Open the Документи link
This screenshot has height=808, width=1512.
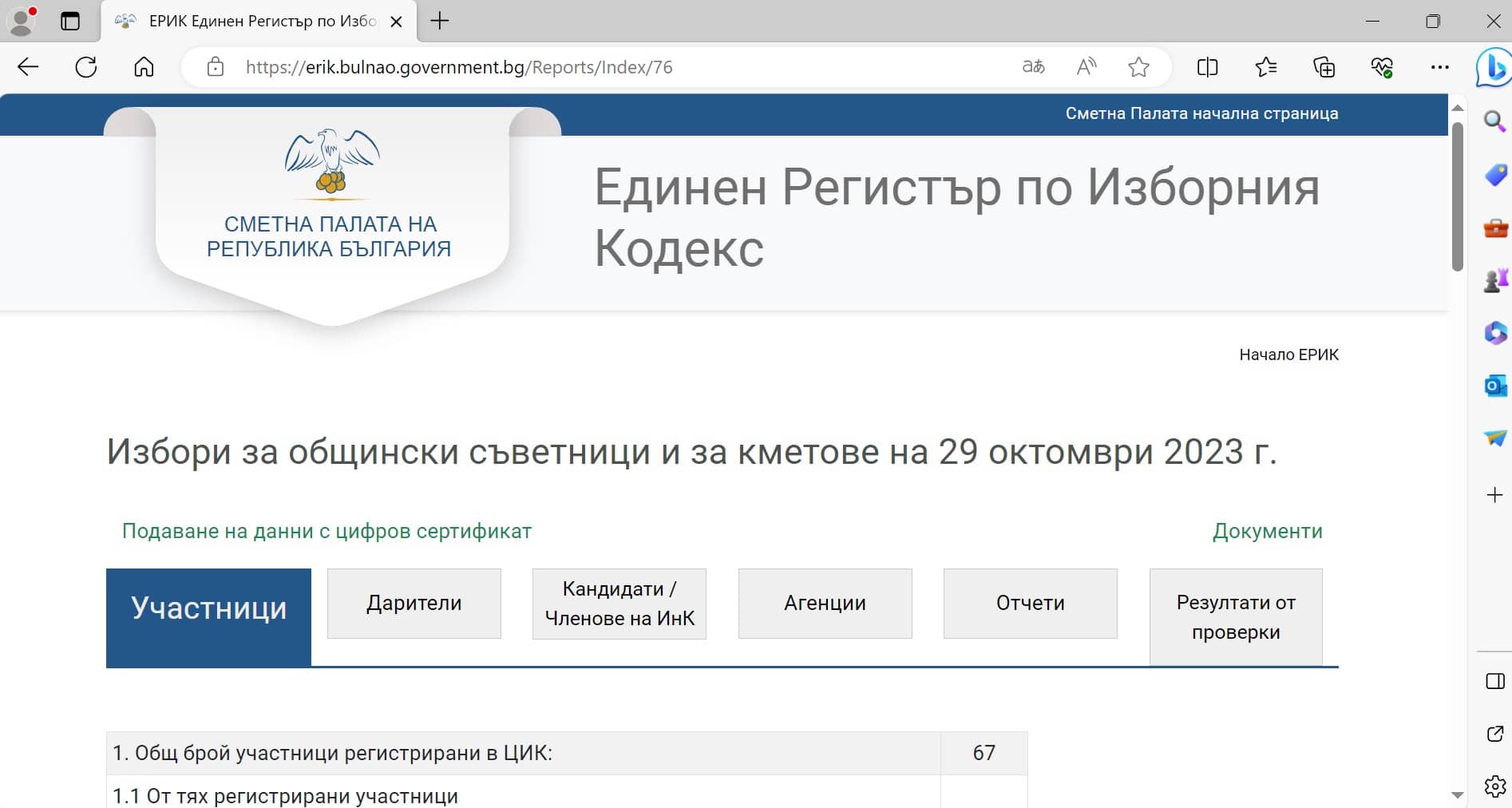[1268, 530]
